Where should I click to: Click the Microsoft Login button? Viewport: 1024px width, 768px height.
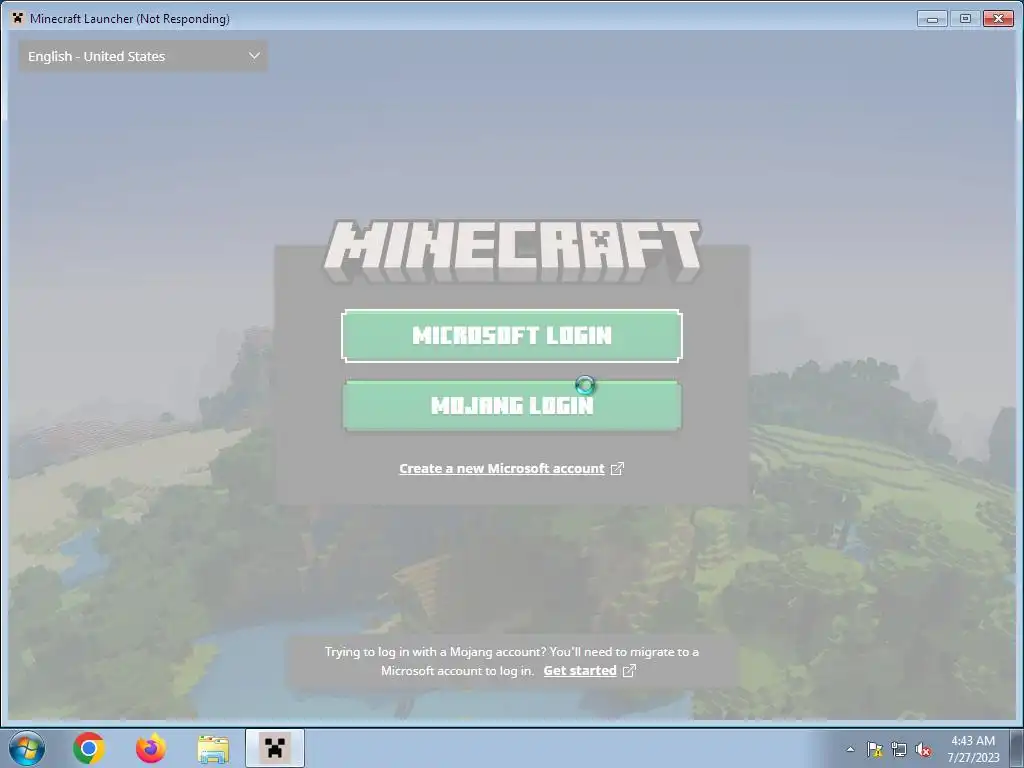point(511,336)
